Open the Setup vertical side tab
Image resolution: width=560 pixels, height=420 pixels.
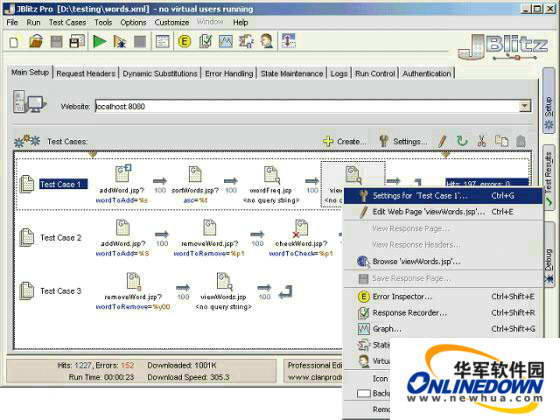point(549,101)
